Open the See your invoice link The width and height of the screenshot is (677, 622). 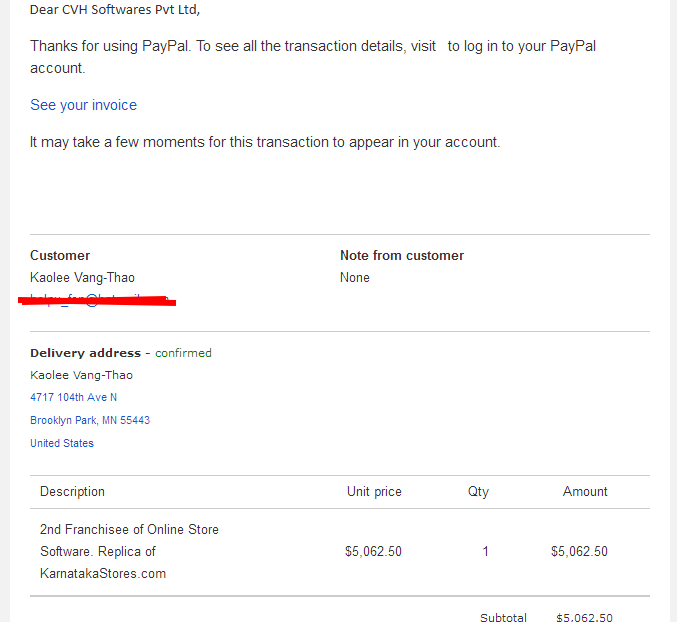(83, 105)
